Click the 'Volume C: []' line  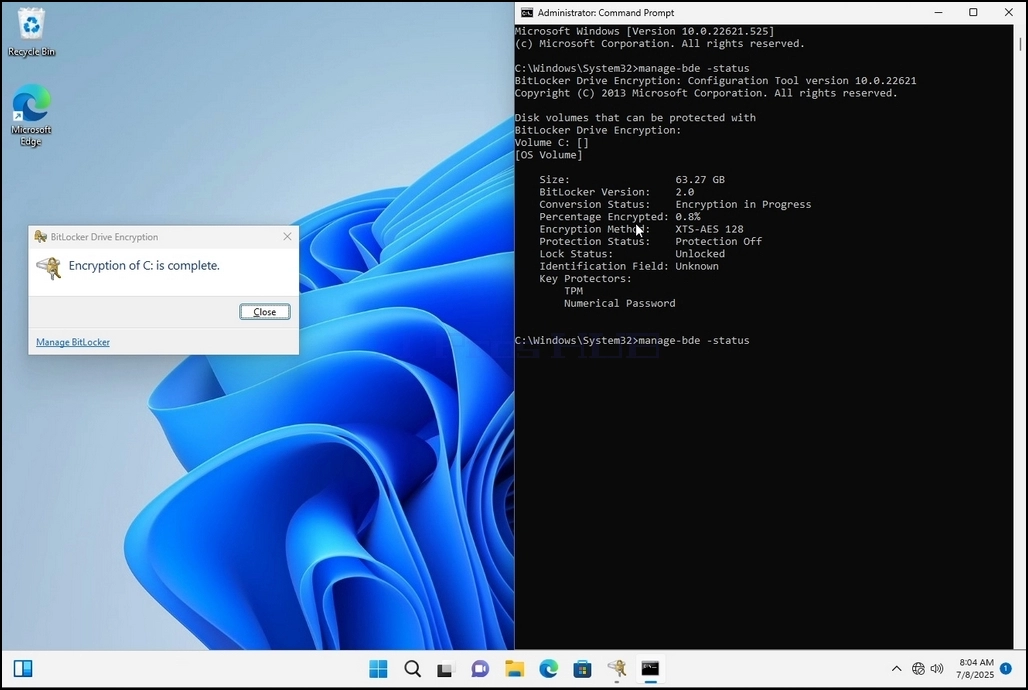(551, 143)
